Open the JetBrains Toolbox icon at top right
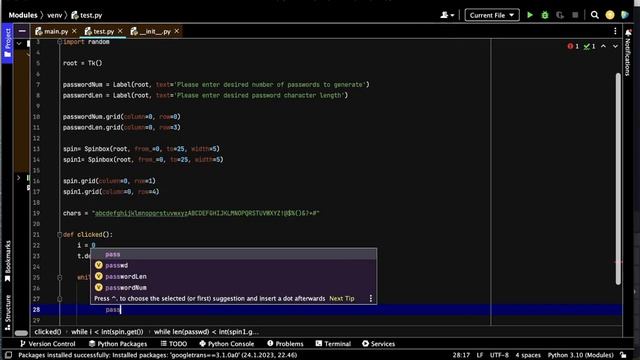This screenshot has width=640, height=360. [x=624, y=15]
